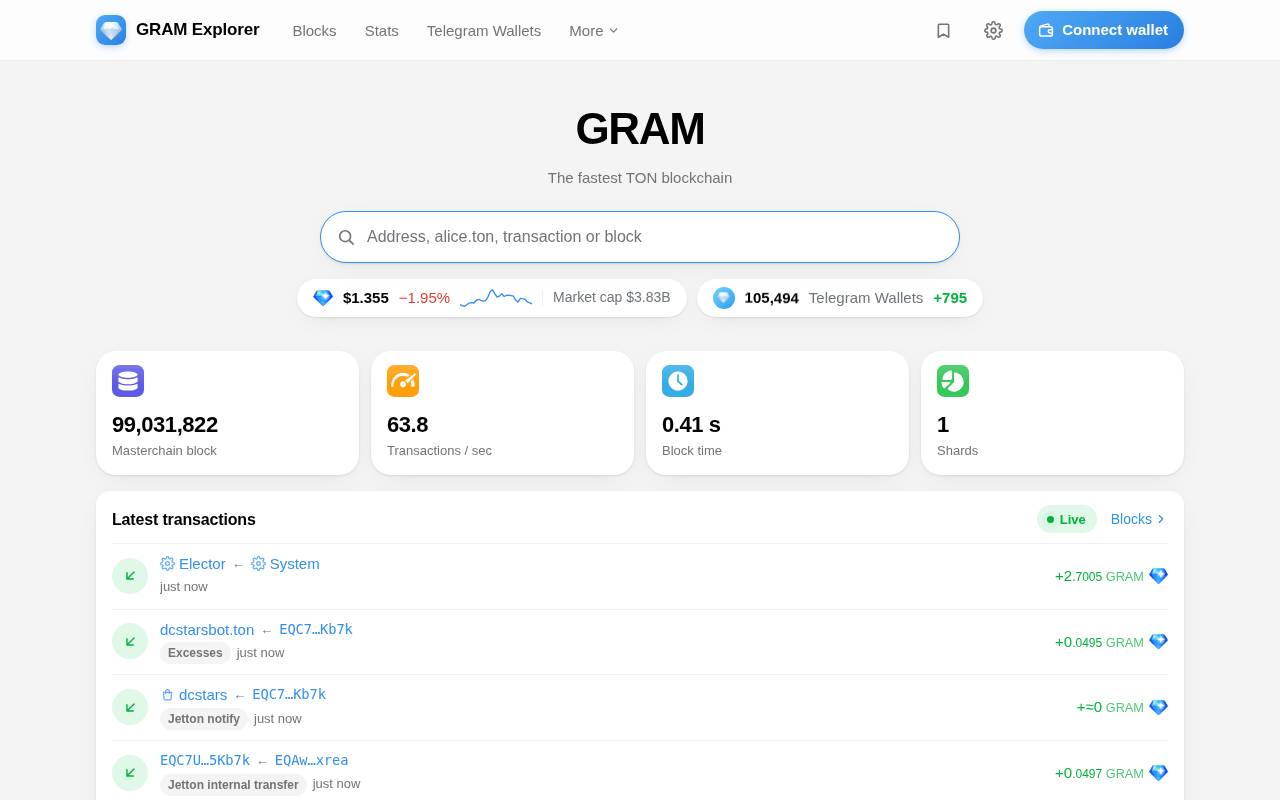Open the System address link
1280x800 pixels.
click(285, 564)
